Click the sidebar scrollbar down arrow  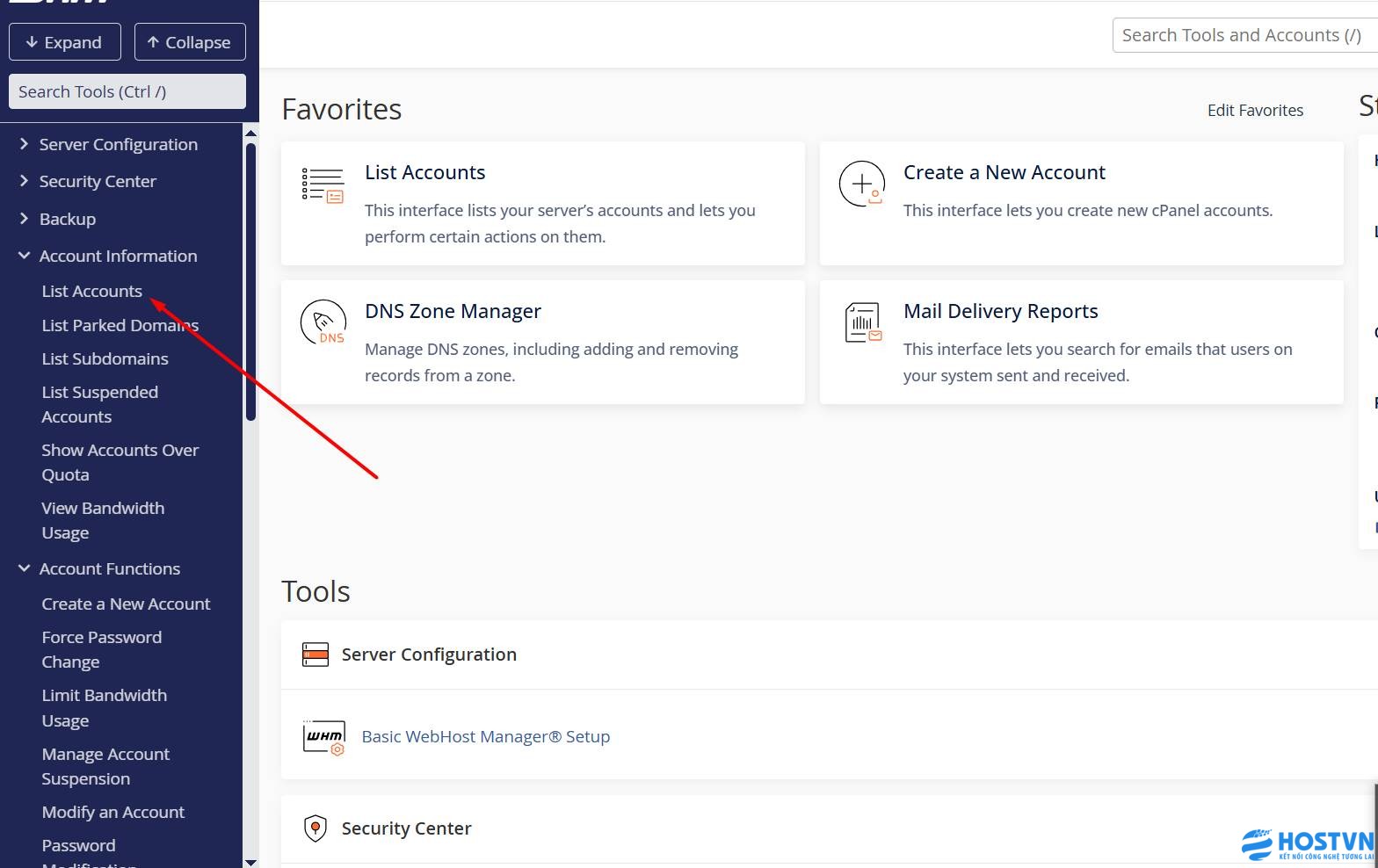(250, 862)
